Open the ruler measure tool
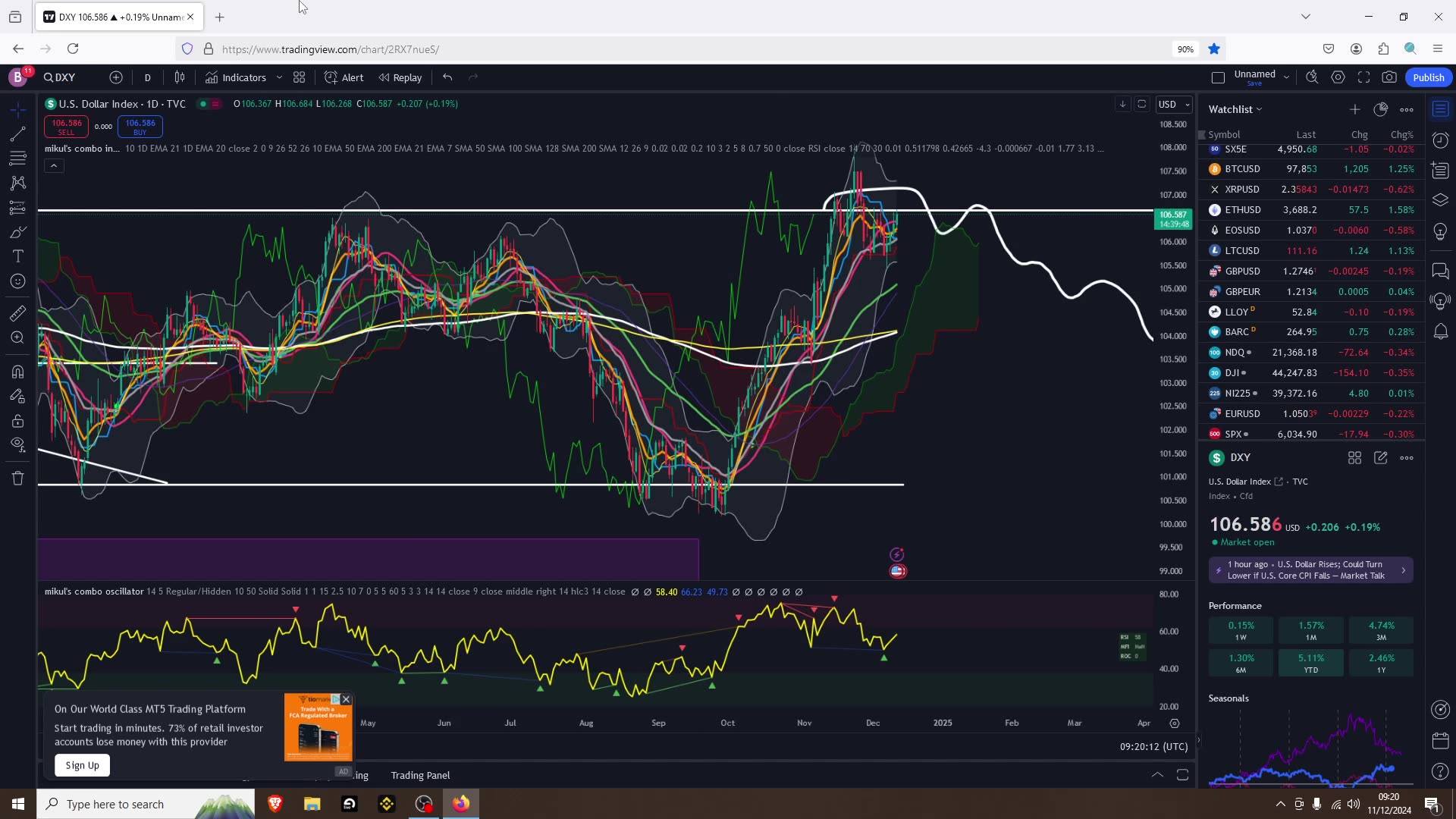This screenshot has width=1456, height=819. tap(17, 313)
